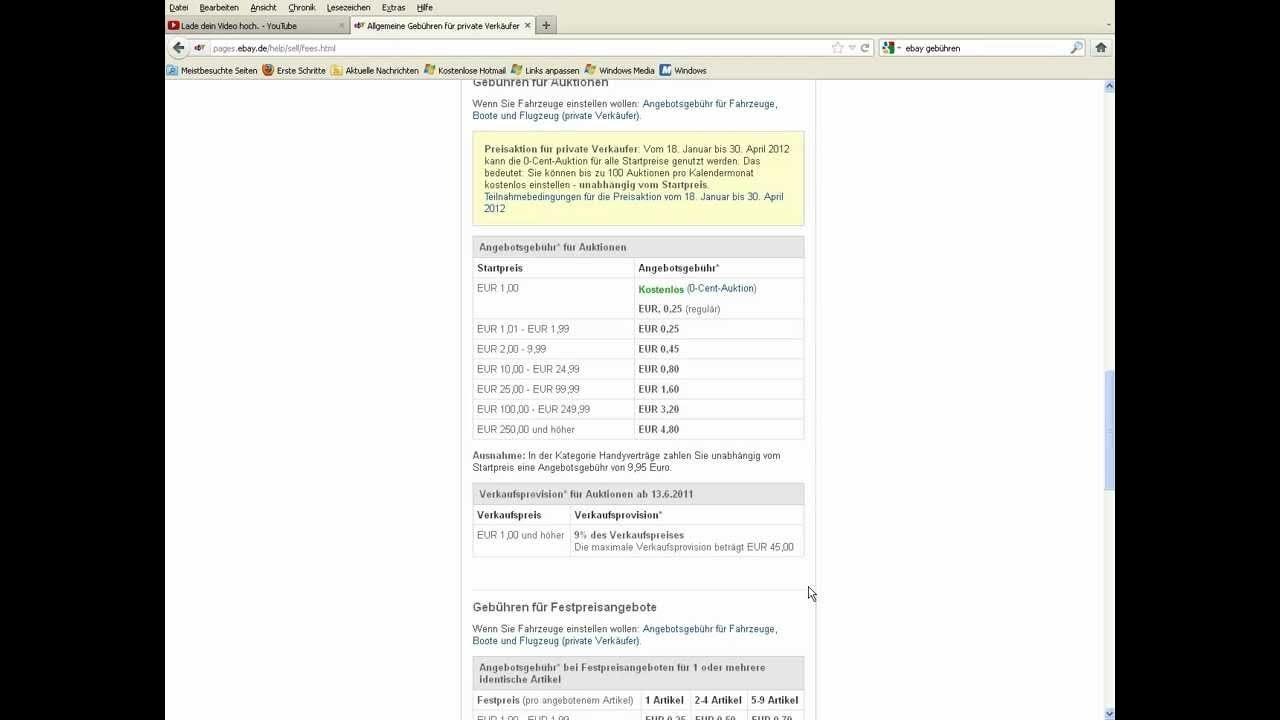1280x720 pixels.
Task: Open Teilnahmebedingungen für die Preisaktion link
Action: [634, 203]
